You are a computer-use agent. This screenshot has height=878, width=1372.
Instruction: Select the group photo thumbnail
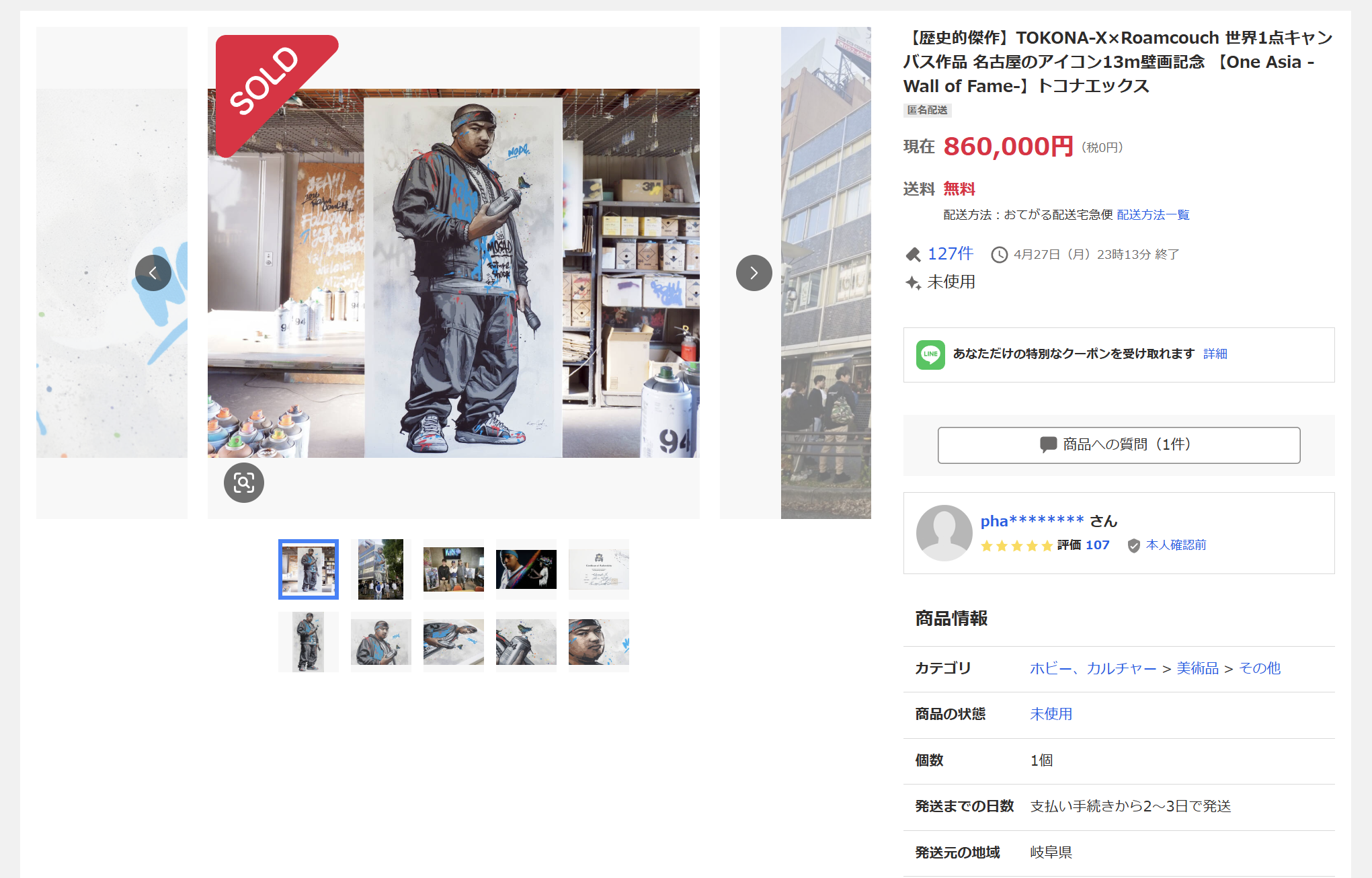(x=454, y=569)
